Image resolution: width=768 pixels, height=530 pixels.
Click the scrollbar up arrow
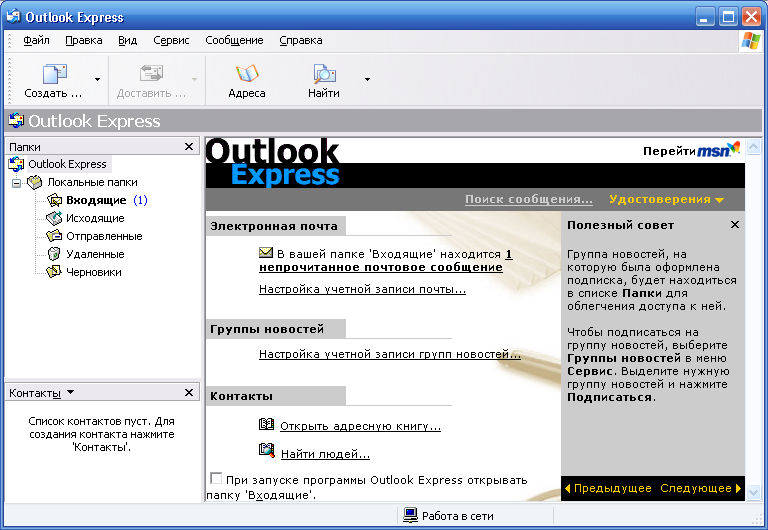[753, 146]
